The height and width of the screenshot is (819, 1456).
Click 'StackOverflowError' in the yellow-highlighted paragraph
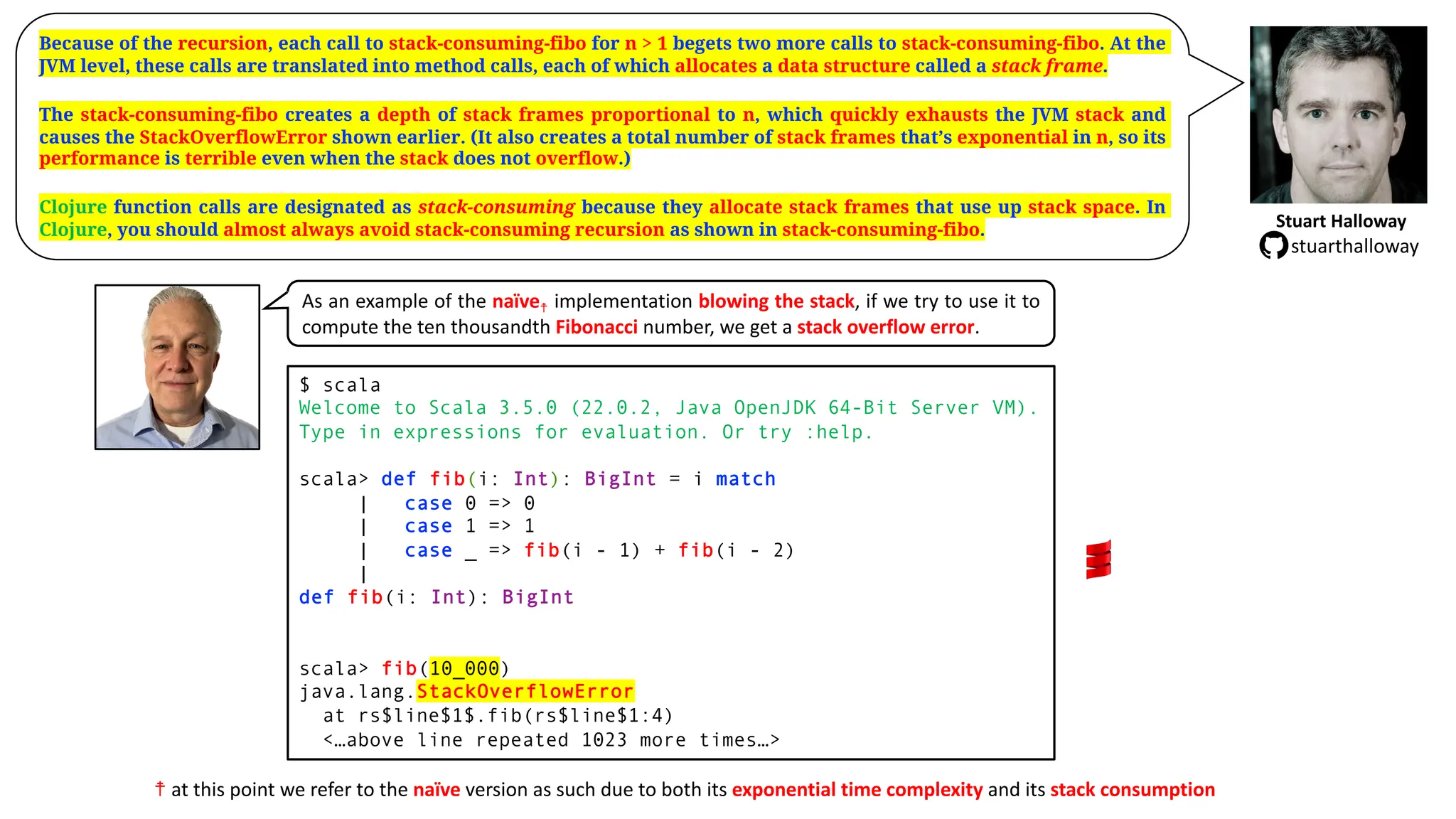click(x=233, y=137)
